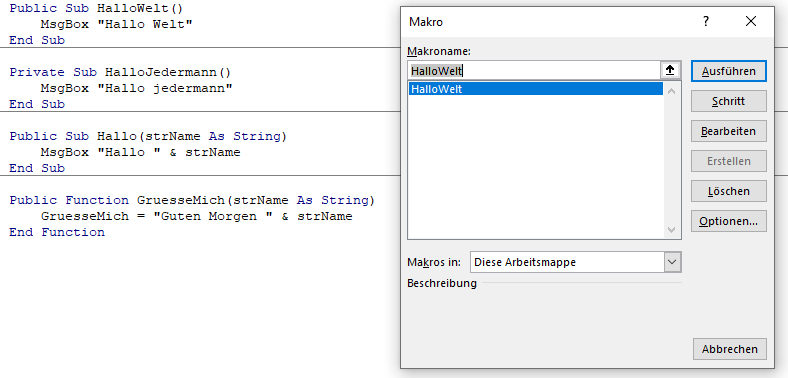788x378 pixels.
Task: Delete macro with Löschen button
Action: [729, 191]
